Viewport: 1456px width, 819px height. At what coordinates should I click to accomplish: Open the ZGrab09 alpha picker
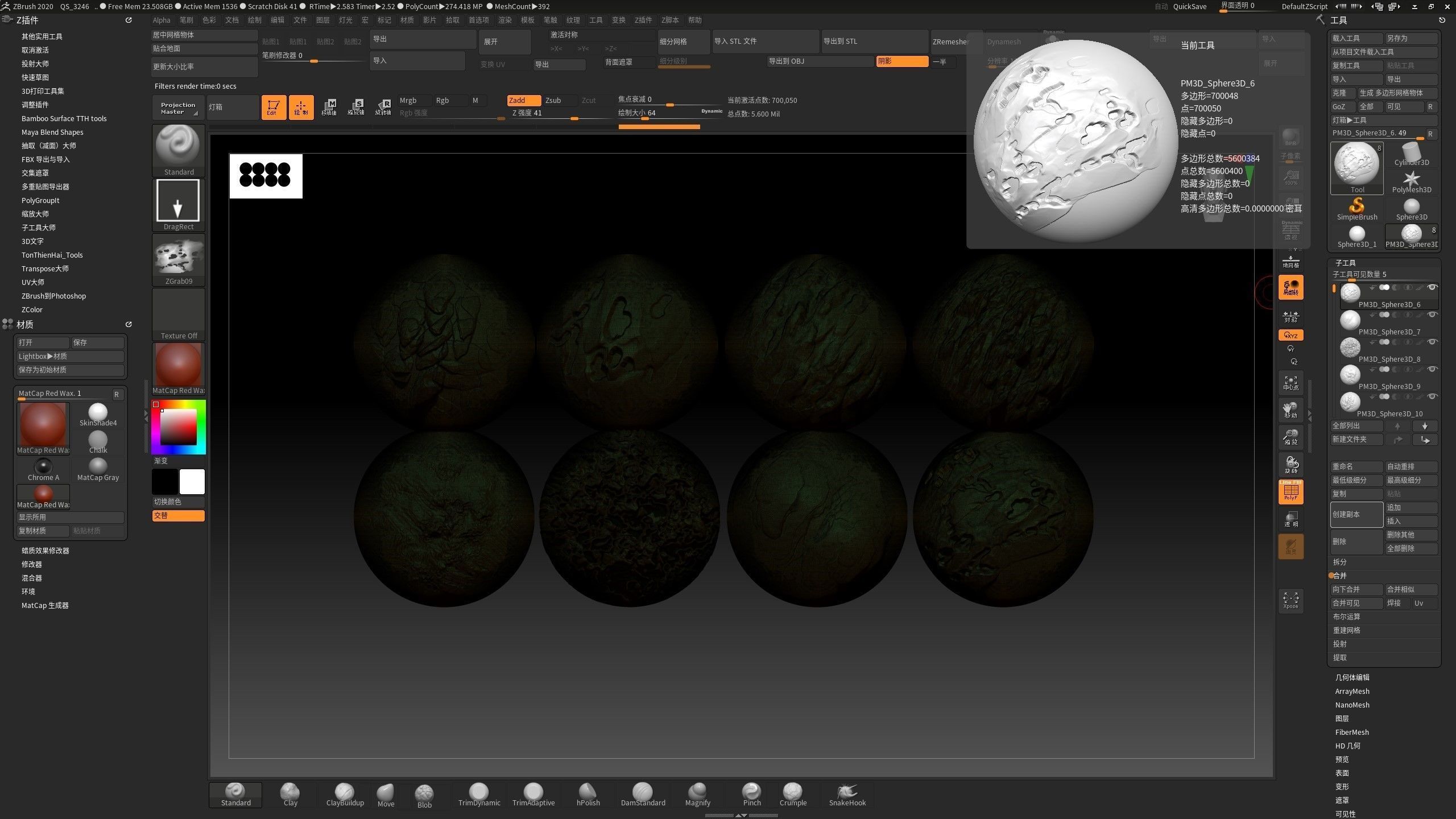(x=179, y=260)
